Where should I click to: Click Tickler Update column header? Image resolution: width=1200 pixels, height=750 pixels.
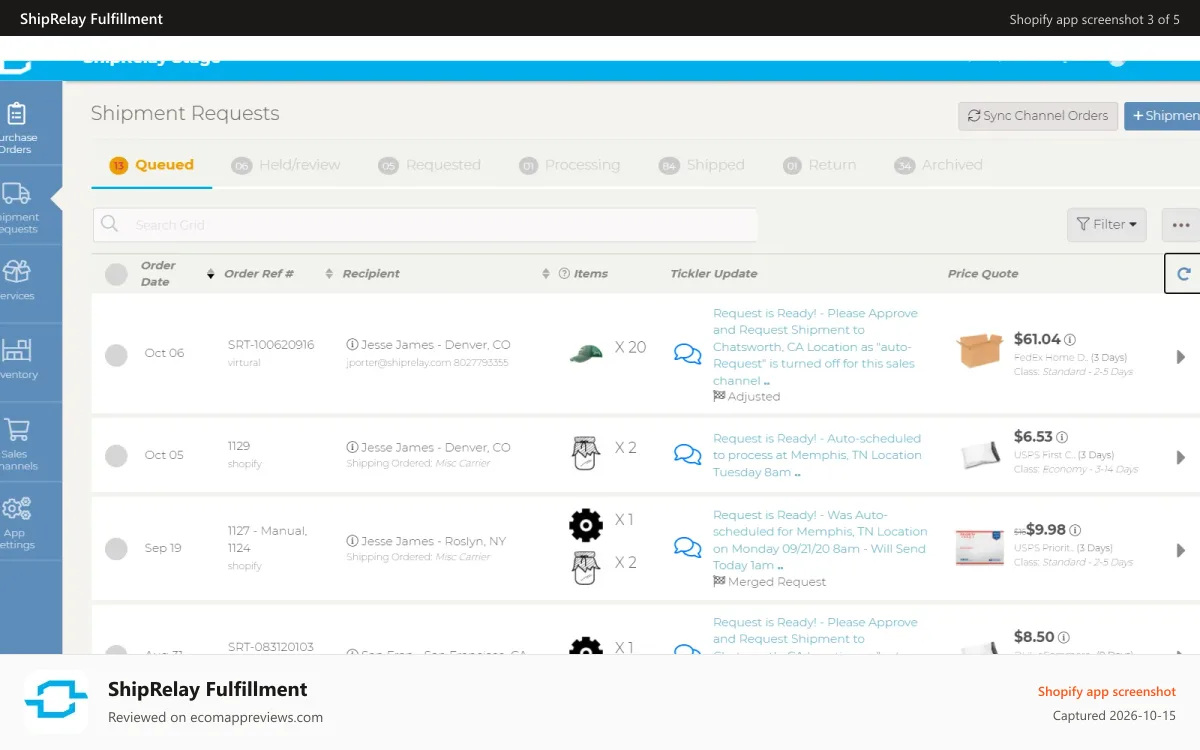[x=714, y=274]
